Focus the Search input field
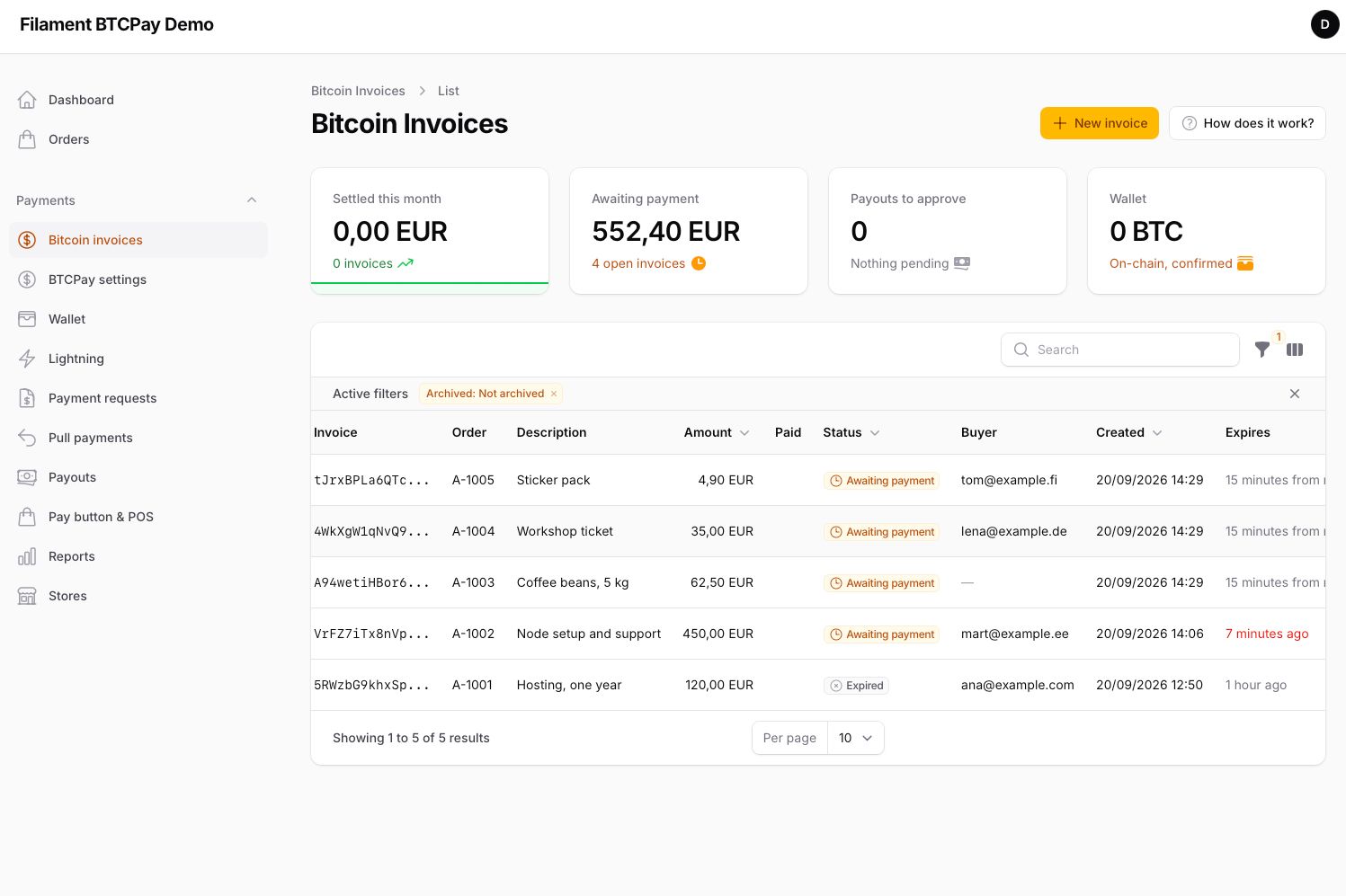Screen dimensions: 1346x896 (1120, 350)
